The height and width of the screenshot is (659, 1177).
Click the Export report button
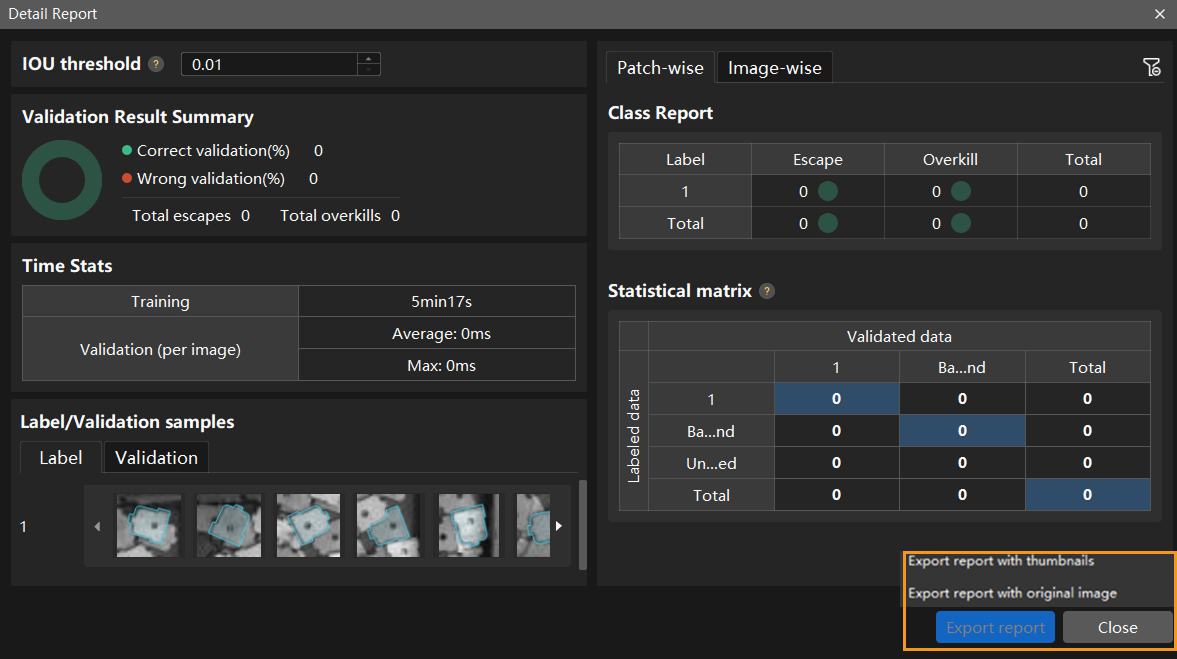tap(995, 628)
